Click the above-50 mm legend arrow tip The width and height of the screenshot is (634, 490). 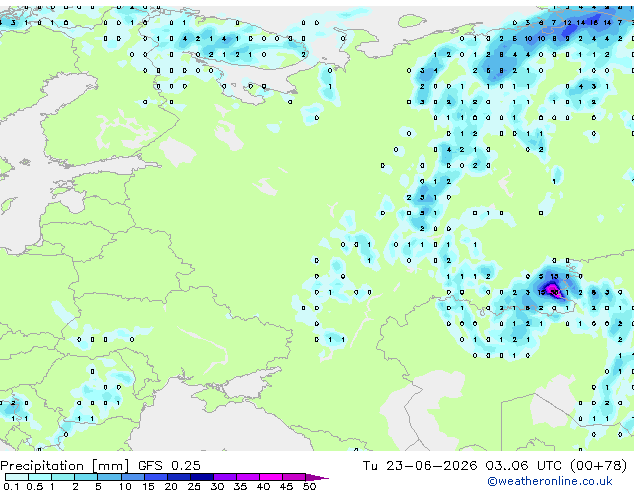(317, 477)
